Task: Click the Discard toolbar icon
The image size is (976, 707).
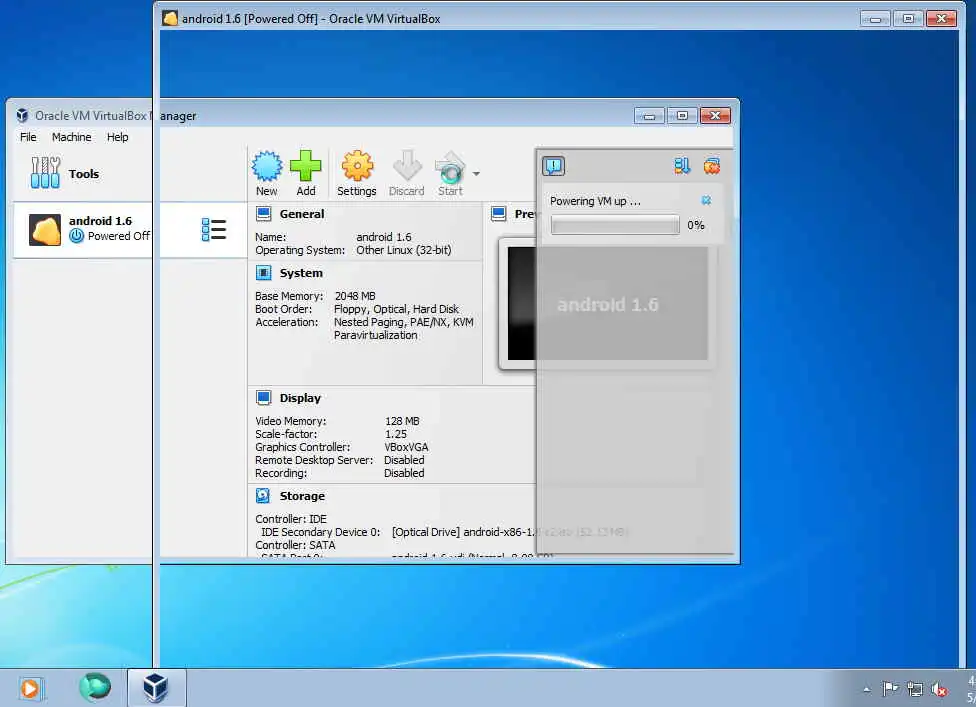Action: point(407,166)
